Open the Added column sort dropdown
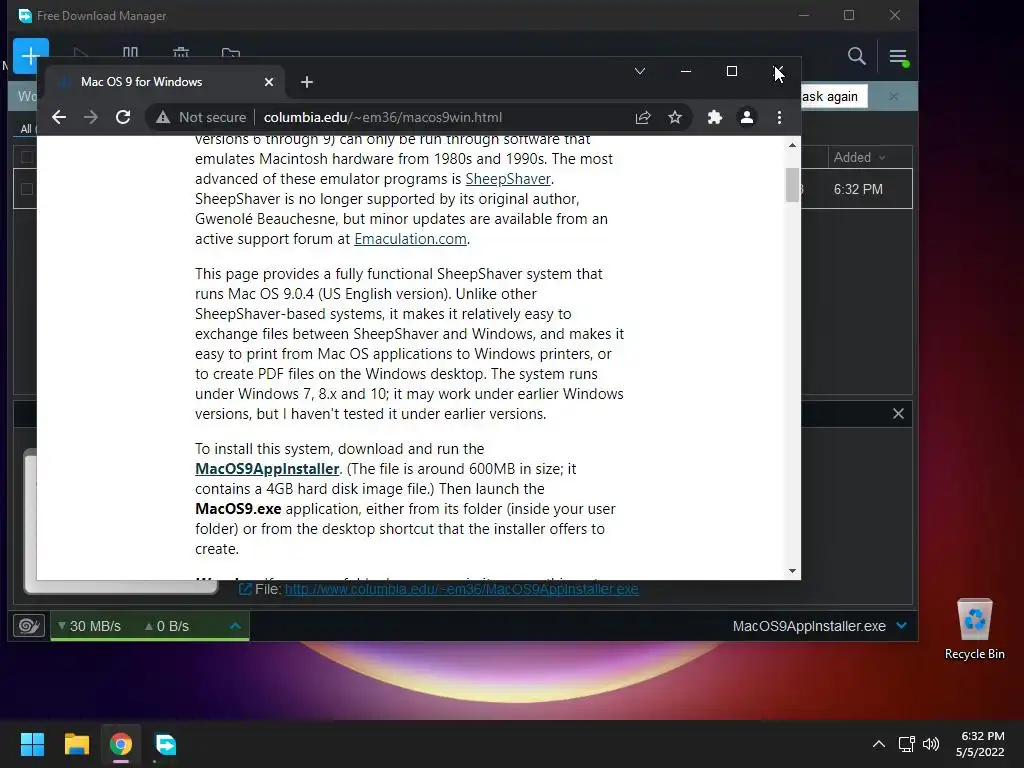The image size is (1024, 768). (x=883, y=157)
